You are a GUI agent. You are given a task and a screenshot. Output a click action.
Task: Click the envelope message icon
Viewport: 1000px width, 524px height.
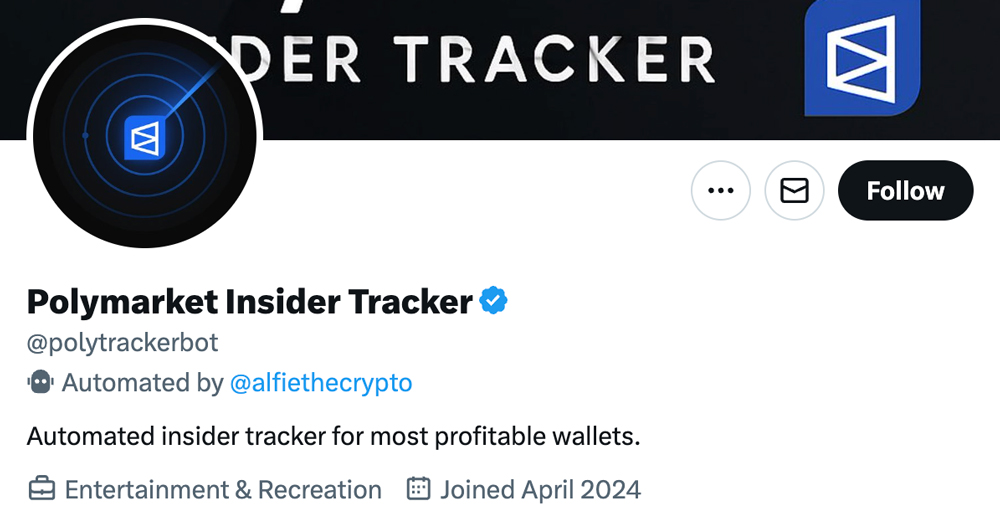click(794, 190)
